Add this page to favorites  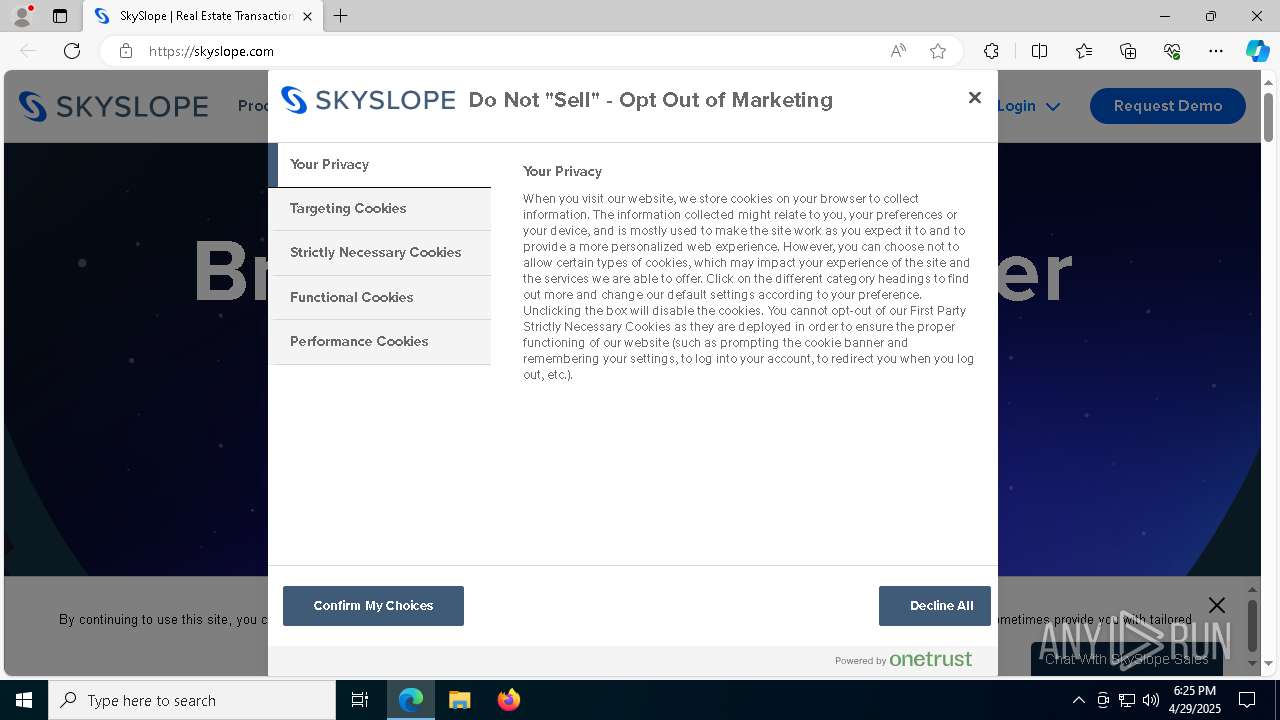(x=938, y=51)
